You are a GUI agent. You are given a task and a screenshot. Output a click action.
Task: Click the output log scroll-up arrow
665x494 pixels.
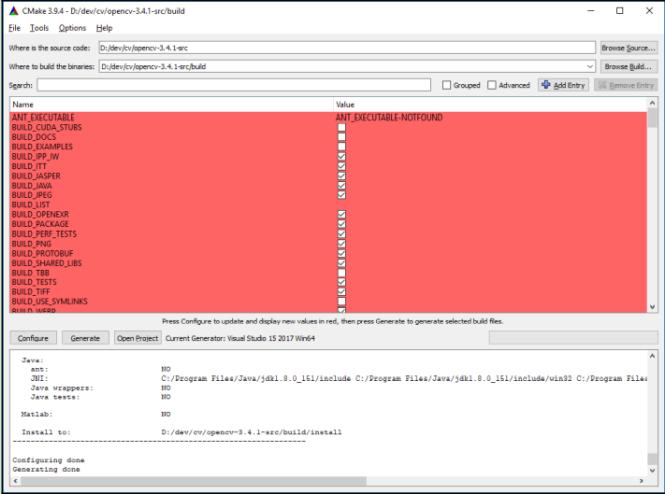click(653, 356)
